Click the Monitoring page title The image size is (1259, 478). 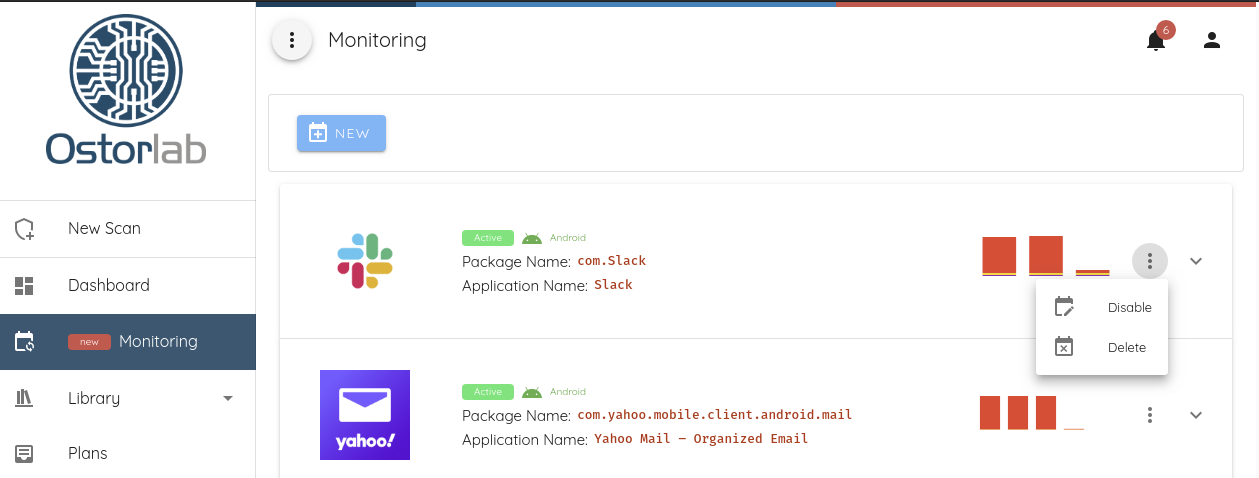point(377,40)
